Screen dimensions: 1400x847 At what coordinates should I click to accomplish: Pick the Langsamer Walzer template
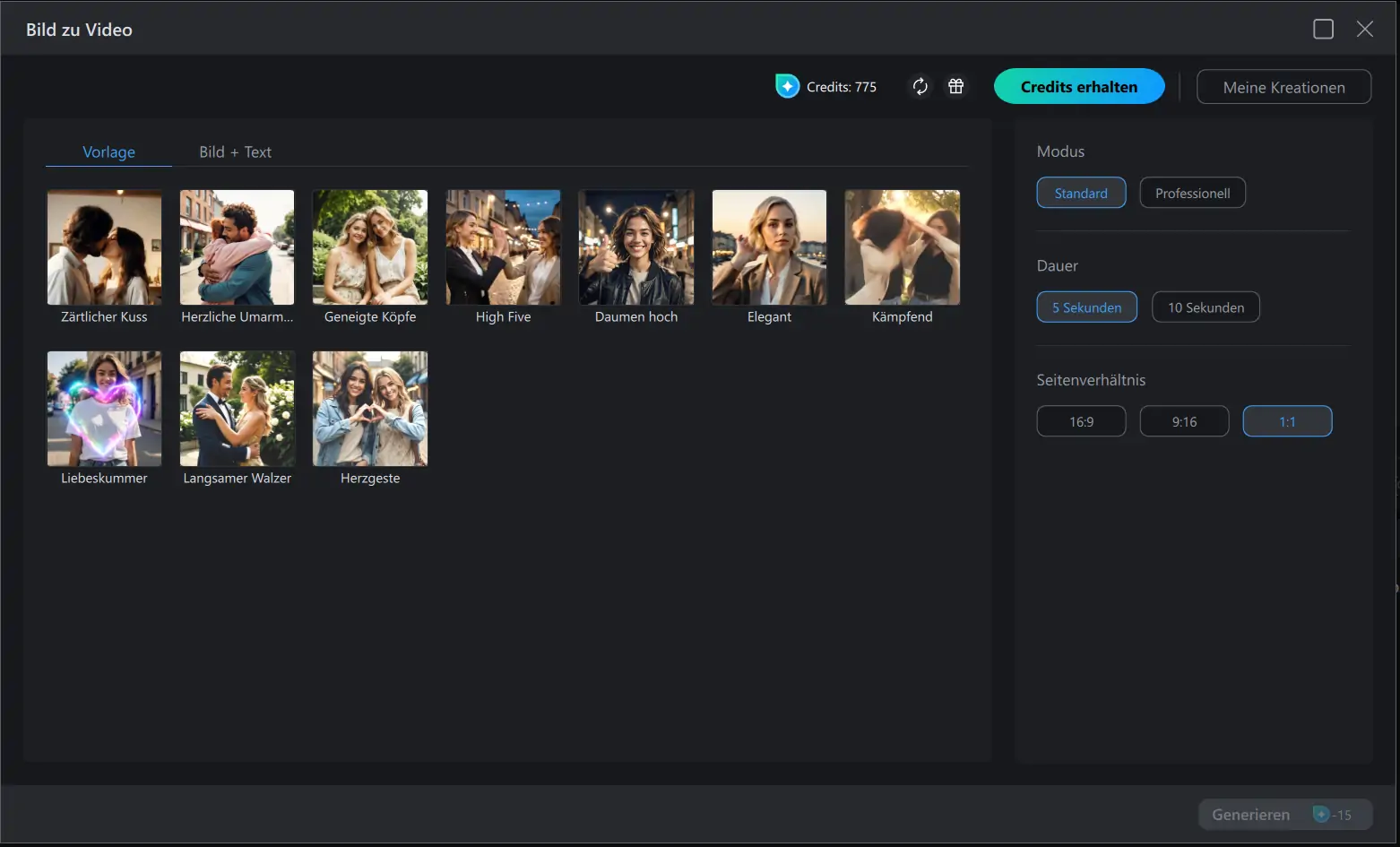coord(237,409)
